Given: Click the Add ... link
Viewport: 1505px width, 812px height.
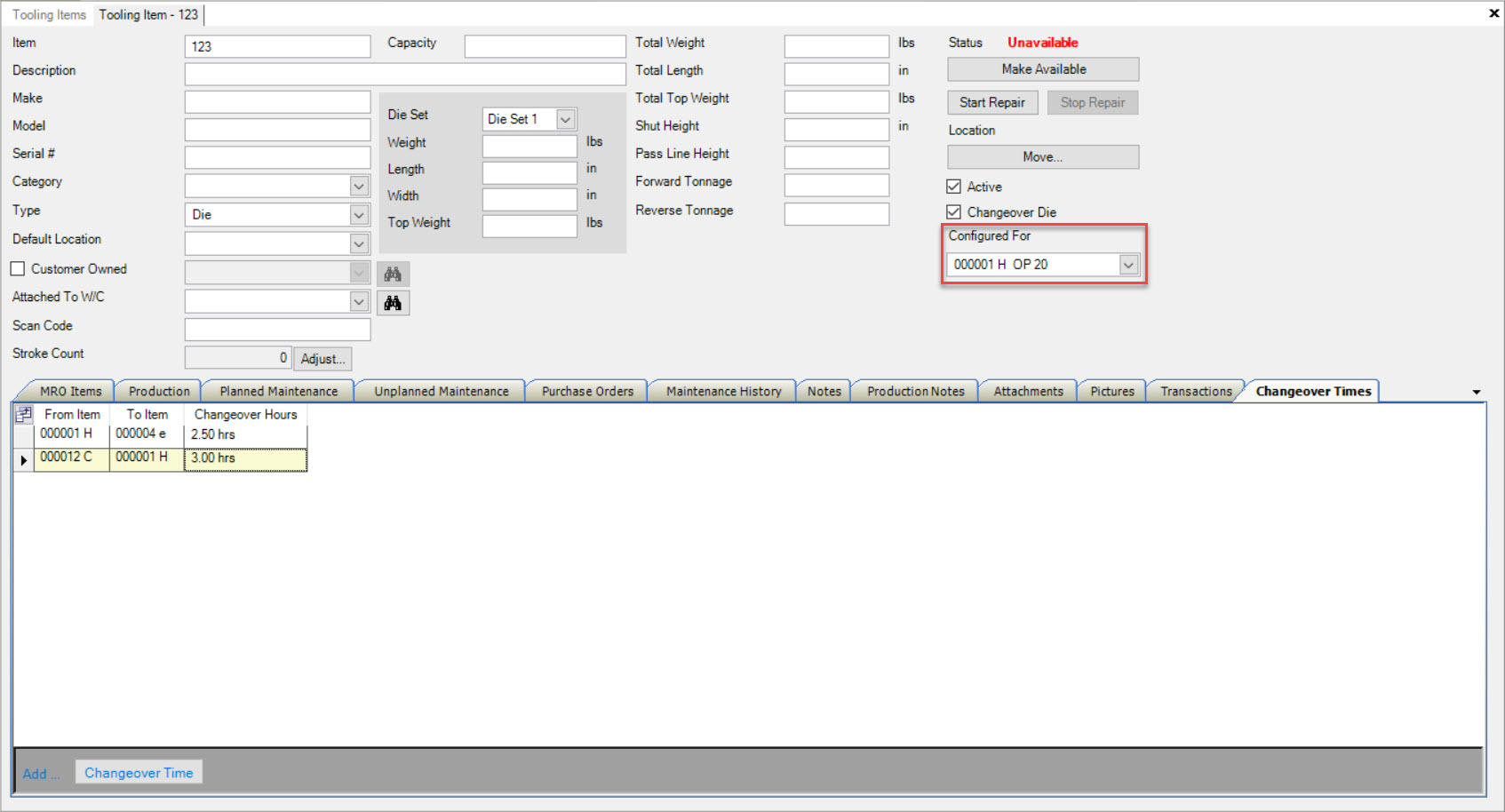Looking at the screenshot, I should [x=41, y=774].
